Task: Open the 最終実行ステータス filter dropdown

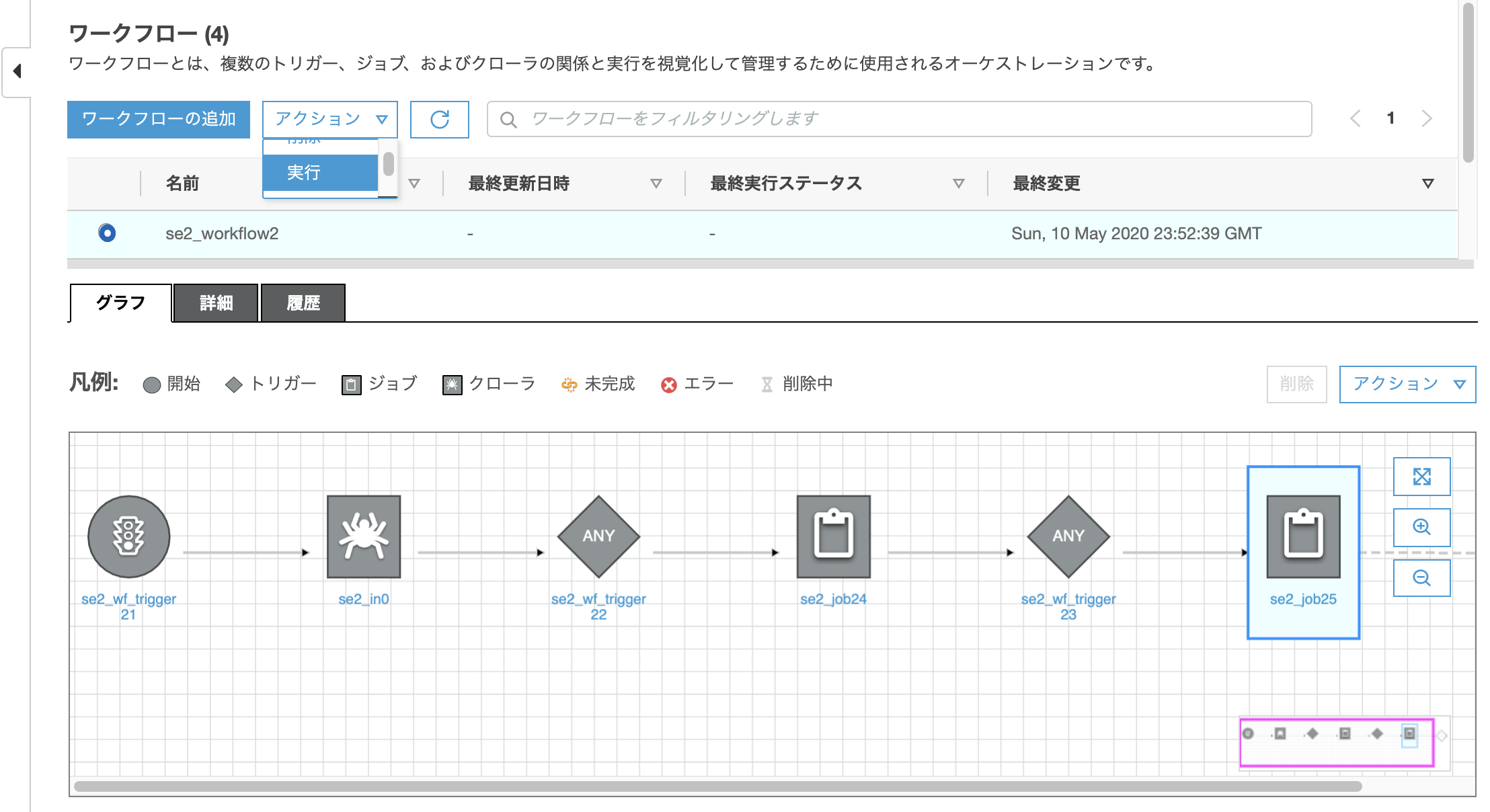Action: (957, 183)
